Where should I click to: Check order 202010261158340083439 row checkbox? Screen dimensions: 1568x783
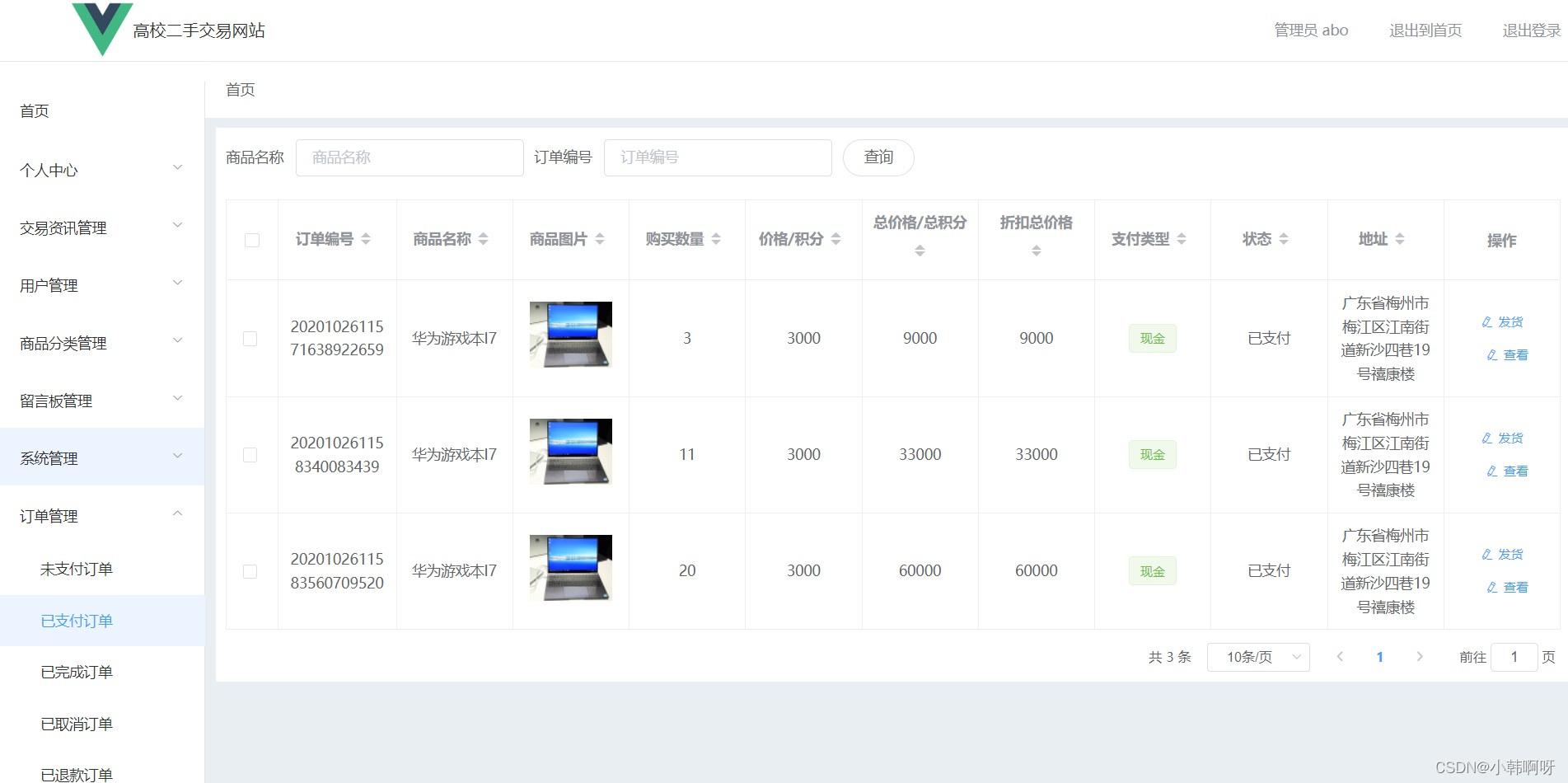tap(250, 455)
